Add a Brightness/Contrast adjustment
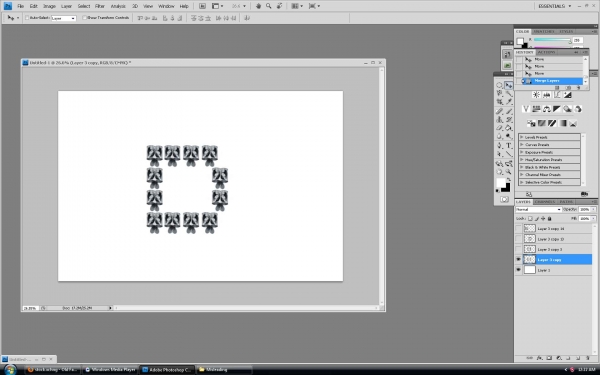This screenshot has width=600, height=375. click(x=536, y=95)
